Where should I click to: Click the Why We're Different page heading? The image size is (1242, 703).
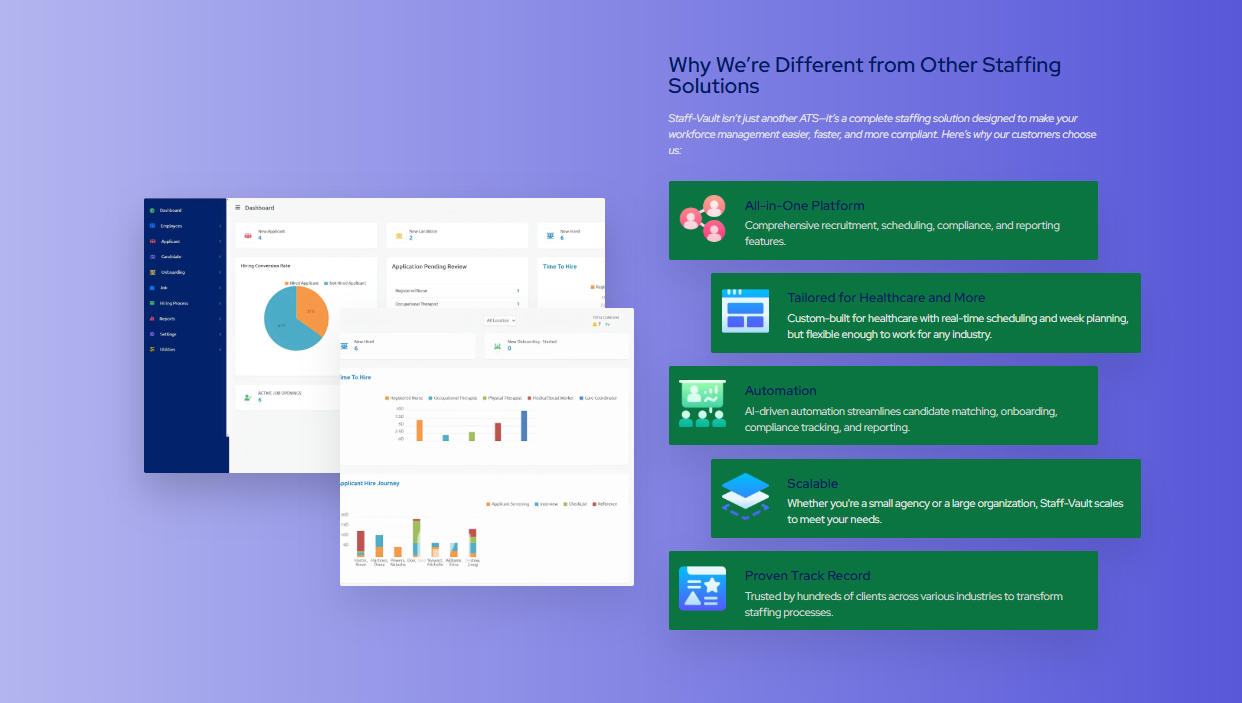[x=865, y=75]
